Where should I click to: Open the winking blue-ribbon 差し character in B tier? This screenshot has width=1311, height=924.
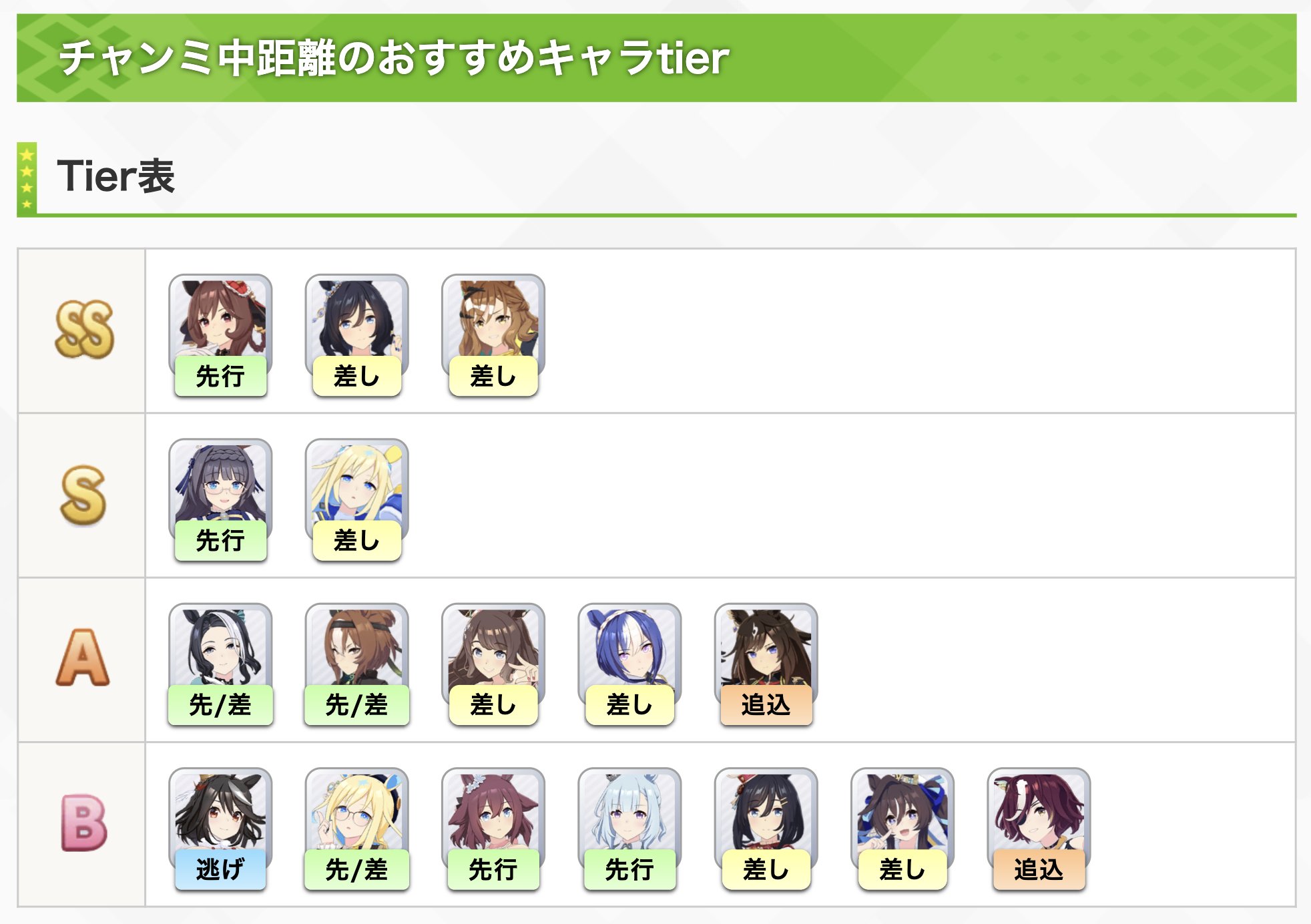pos(902,829)
